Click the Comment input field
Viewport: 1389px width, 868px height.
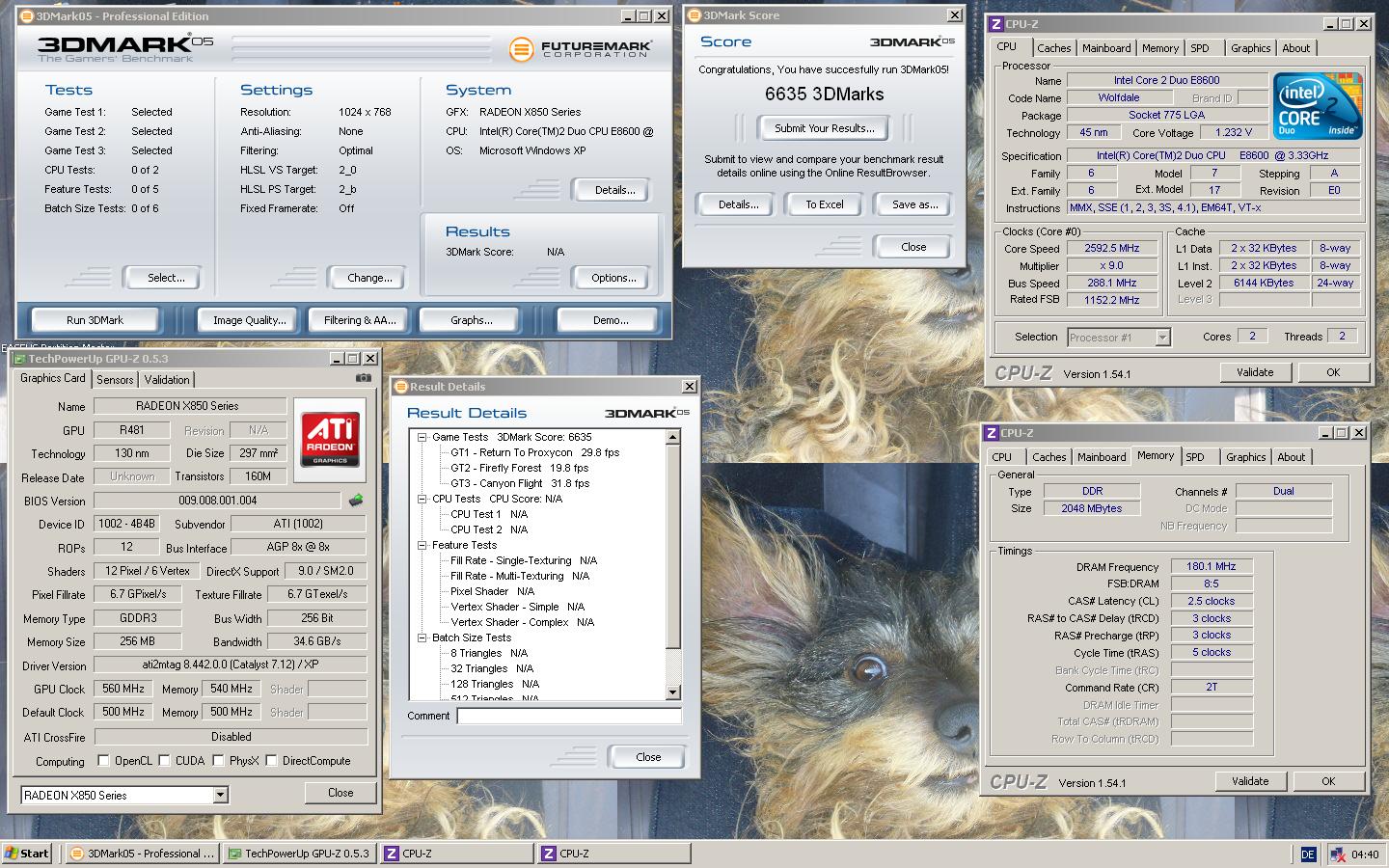pos(569,716)
